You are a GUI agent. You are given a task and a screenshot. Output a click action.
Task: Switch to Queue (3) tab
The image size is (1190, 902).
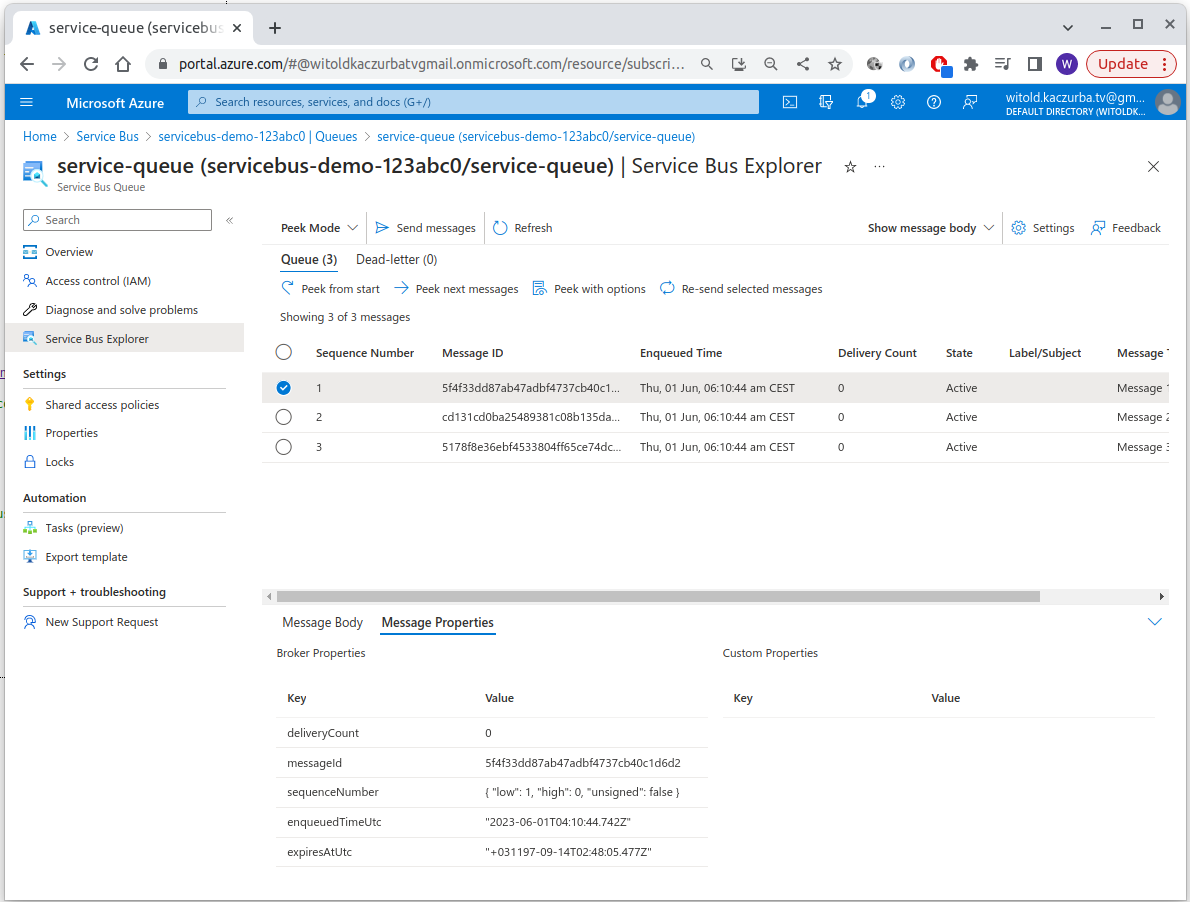coord(309,259)
